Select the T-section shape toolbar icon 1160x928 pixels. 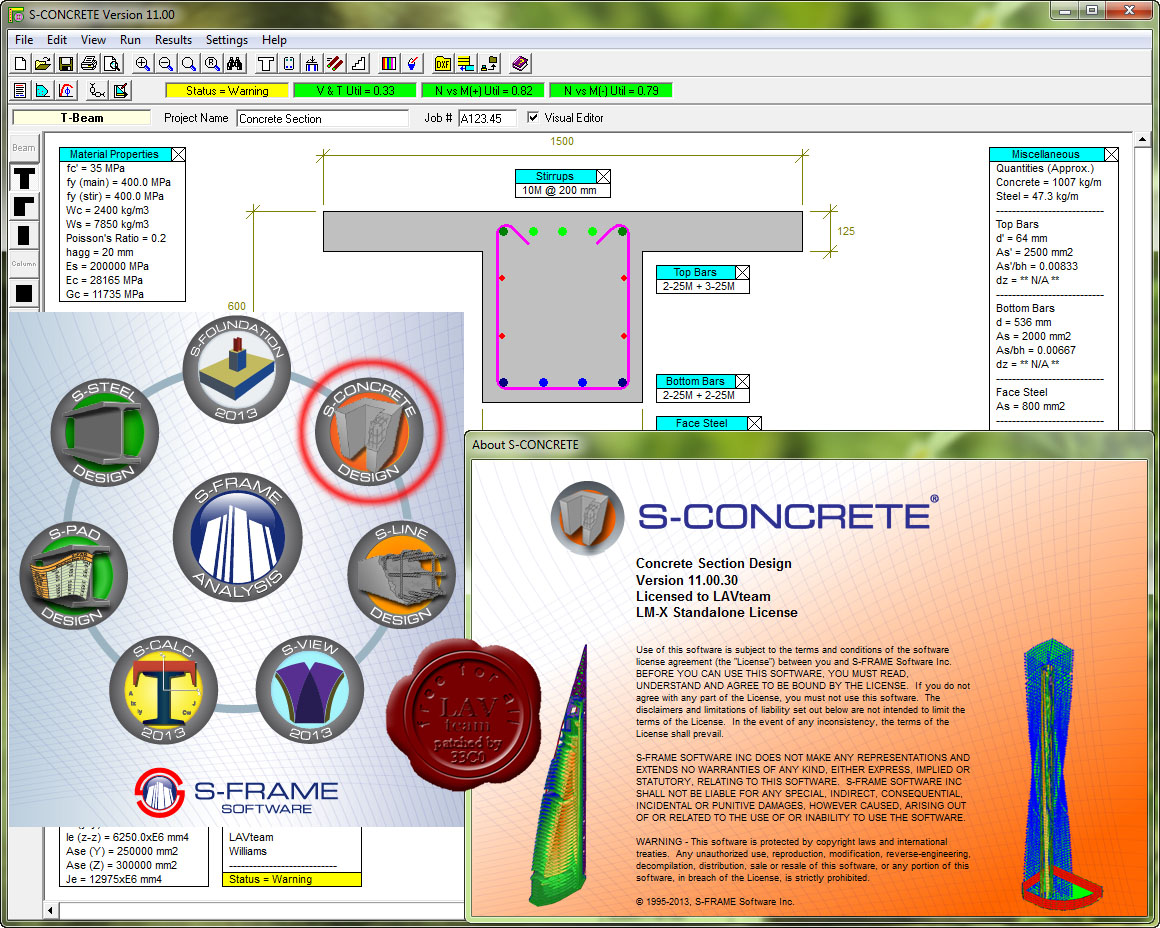pos(266,64)
